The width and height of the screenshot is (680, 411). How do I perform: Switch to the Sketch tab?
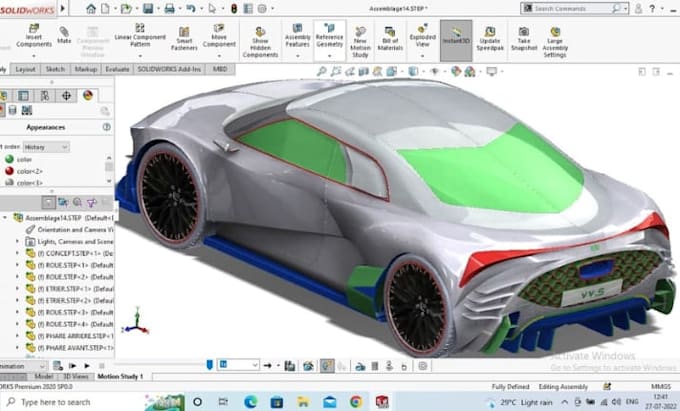55,69
